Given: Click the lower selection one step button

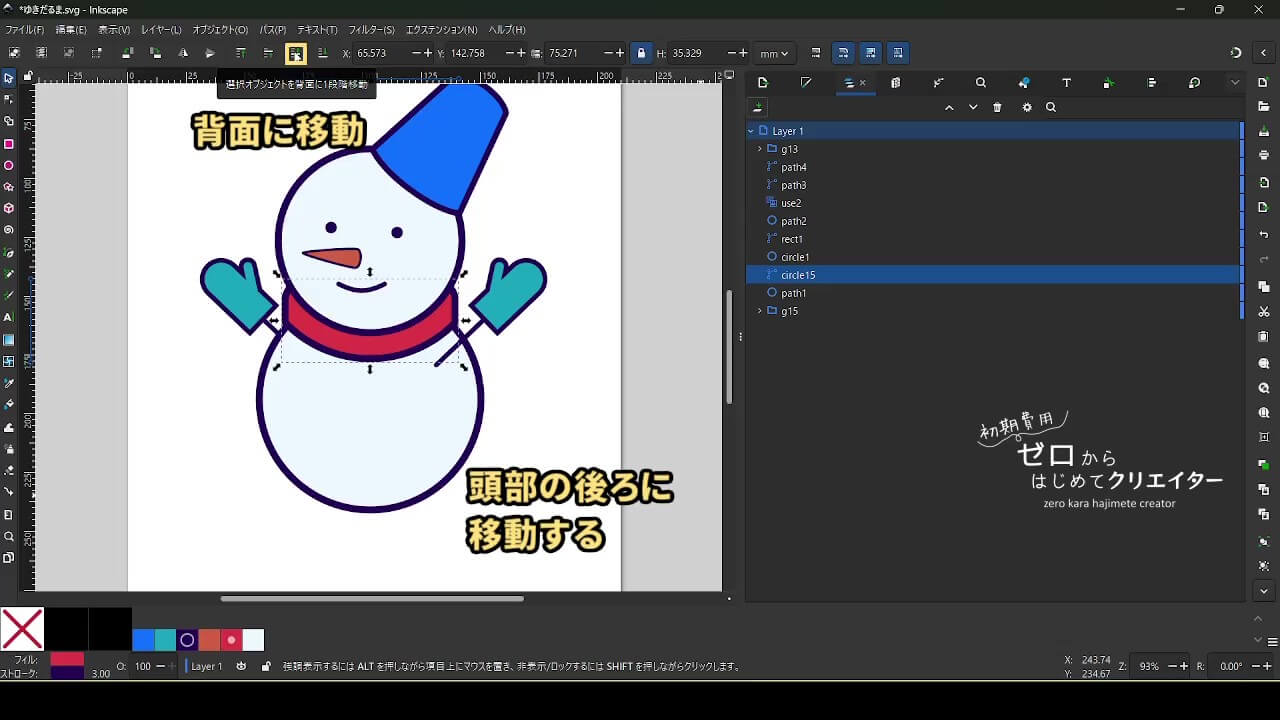Looking at the screenshot, I should (x=295, y=54).
